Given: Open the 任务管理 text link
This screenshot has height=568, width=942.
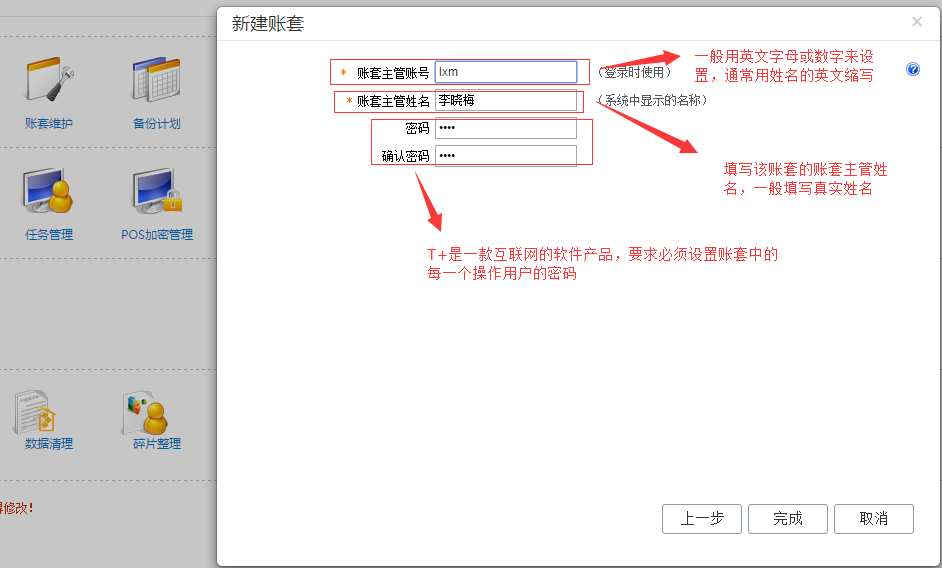Looking at the screenshot, I should pyautogui.click(x=49, y=235).
